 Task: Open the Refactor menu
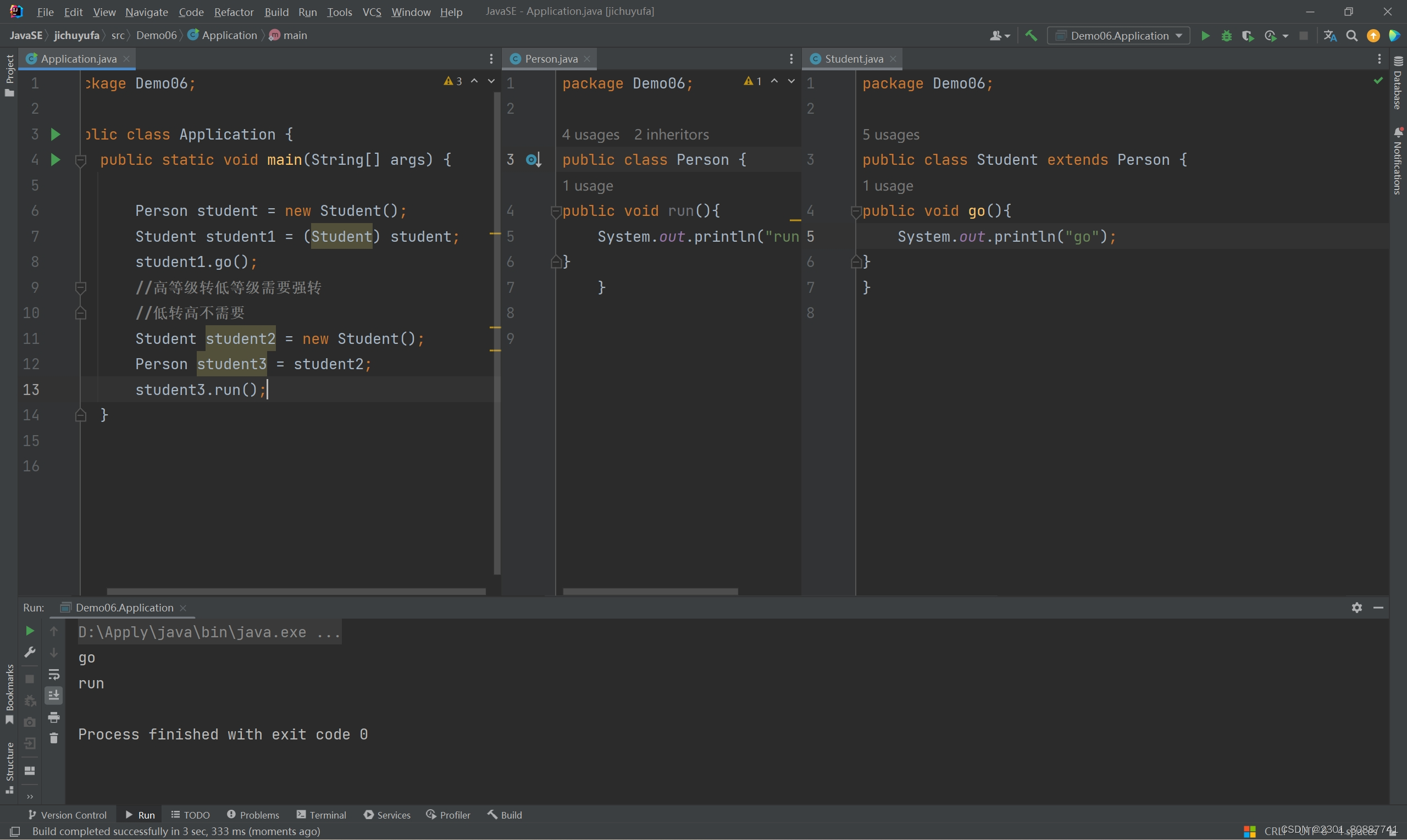point(233,12)
